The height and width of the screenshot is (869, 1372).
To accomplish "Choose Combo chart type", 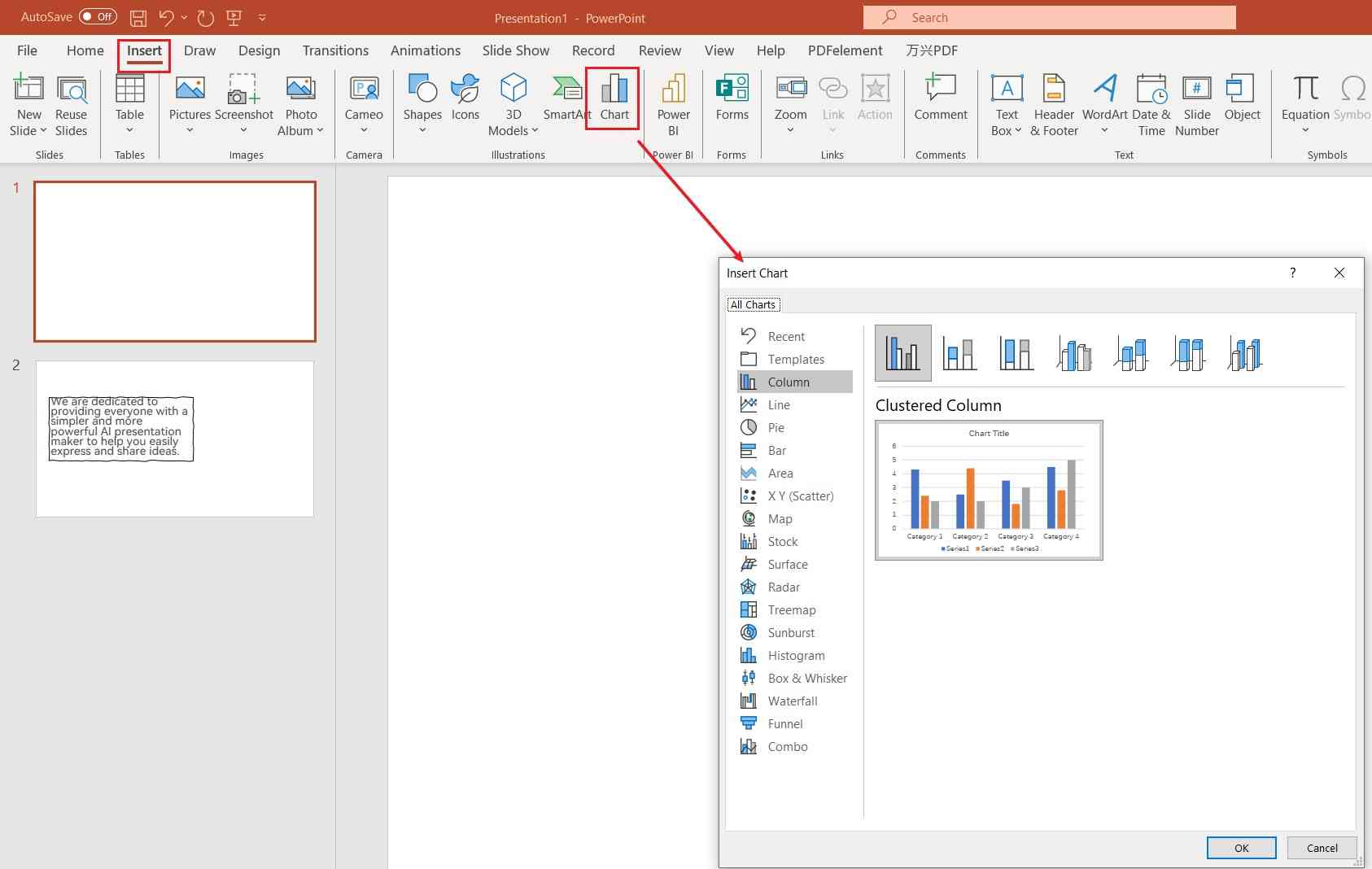I will coord(795,746).
